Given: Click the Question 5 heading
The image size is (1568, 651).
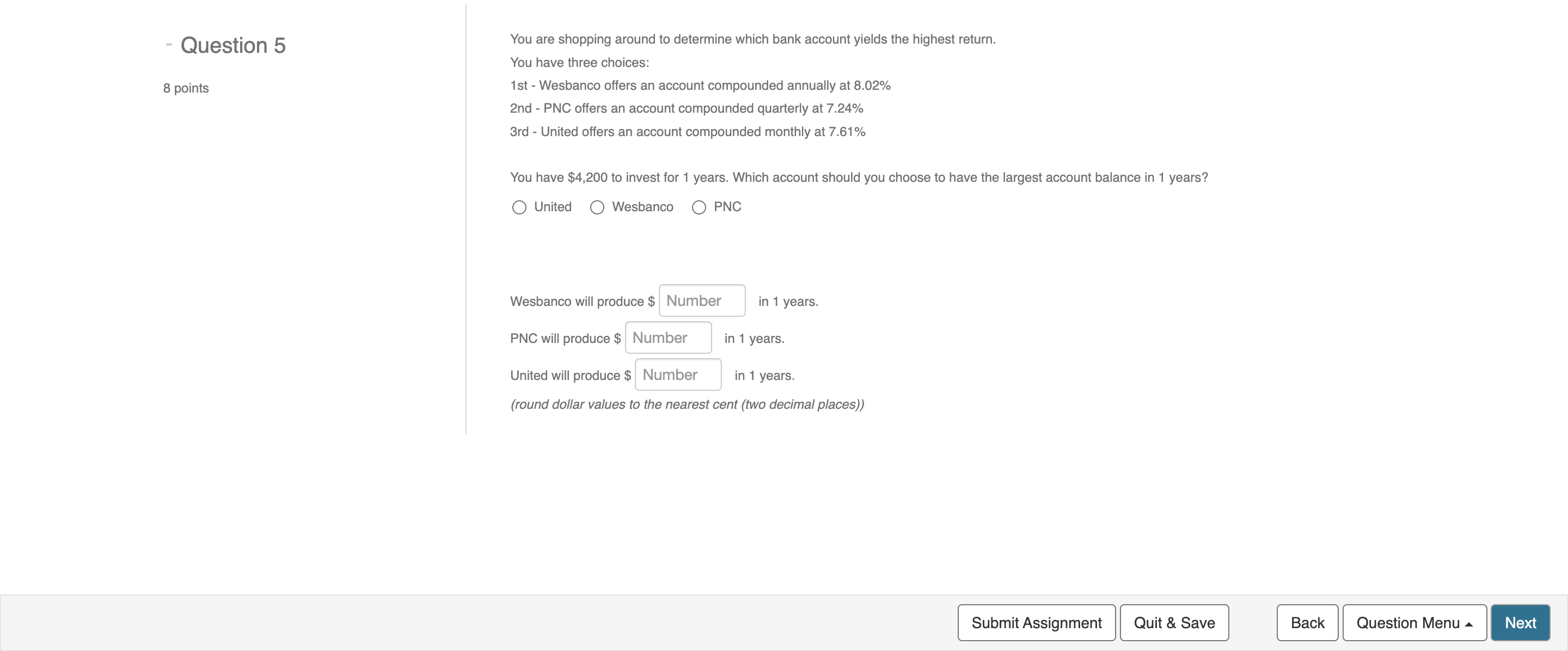Looking at the screenshot, I should coord(232,45).
